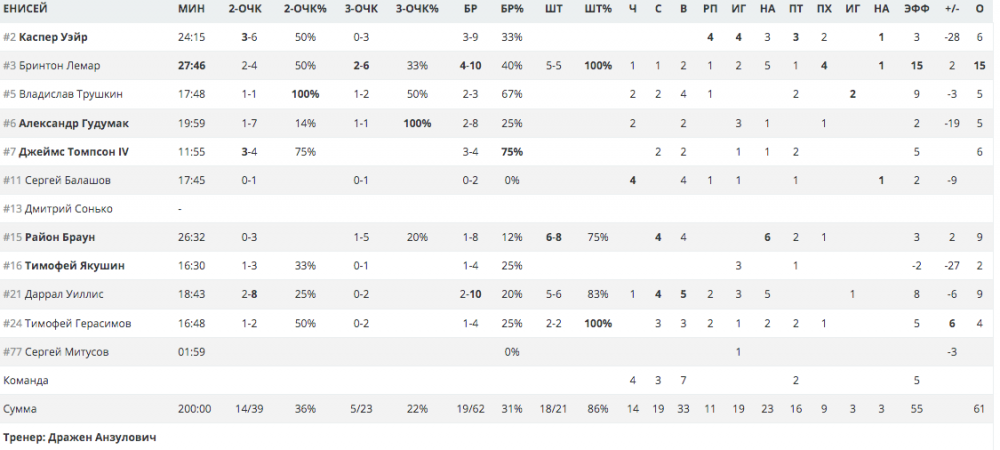1000x450 pixels.
Task: Select Александр Гудумак in the roster
Action: [78, 123]
